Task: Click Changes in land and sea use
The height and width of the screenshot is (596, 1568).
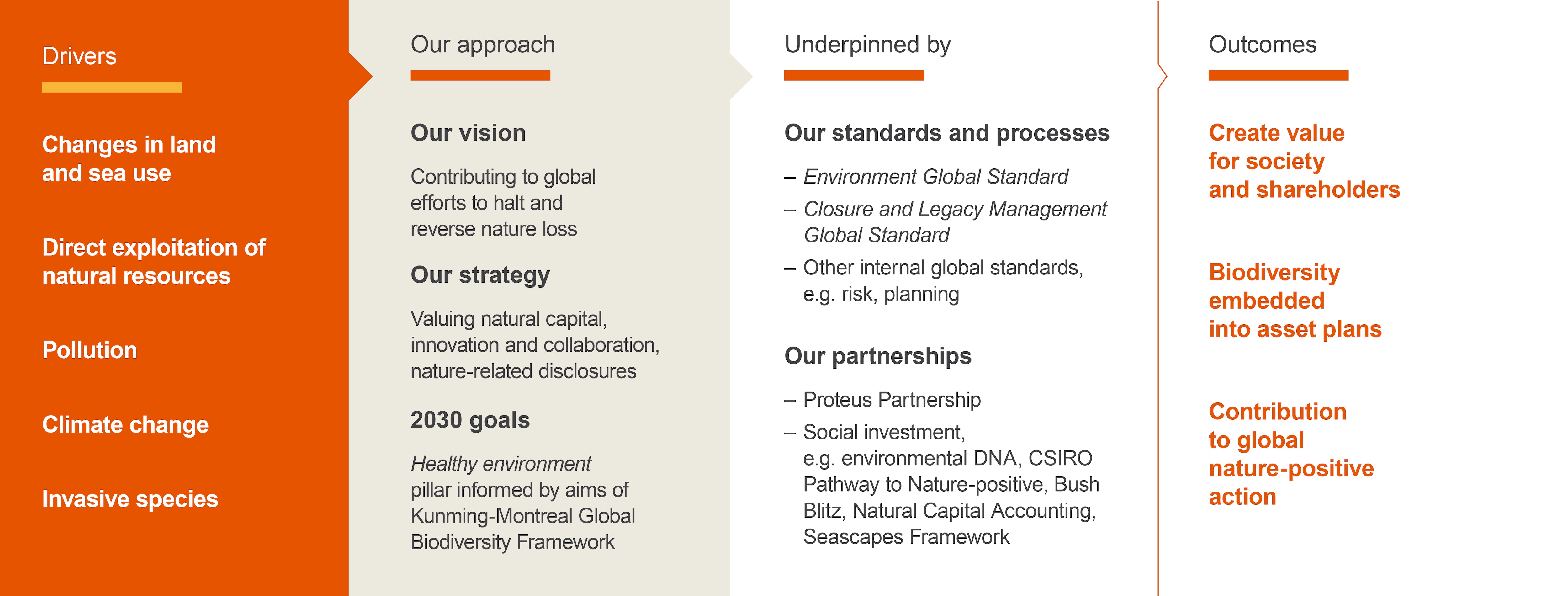Action: point(129,159)
